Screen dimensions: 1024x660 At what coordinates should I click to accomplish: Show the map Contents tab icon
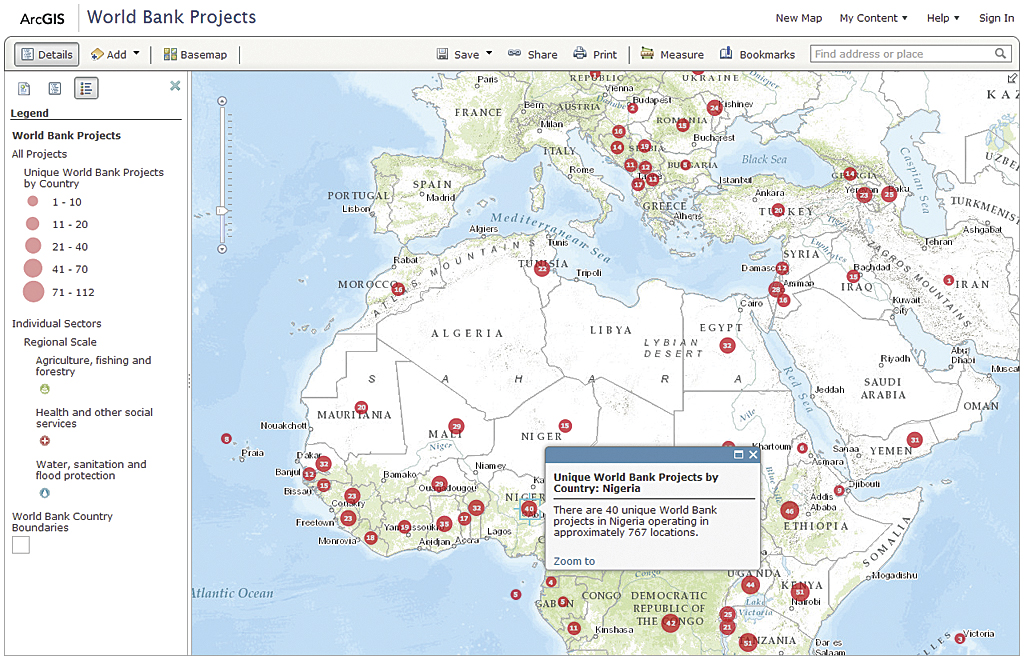(x=55, y=88)
